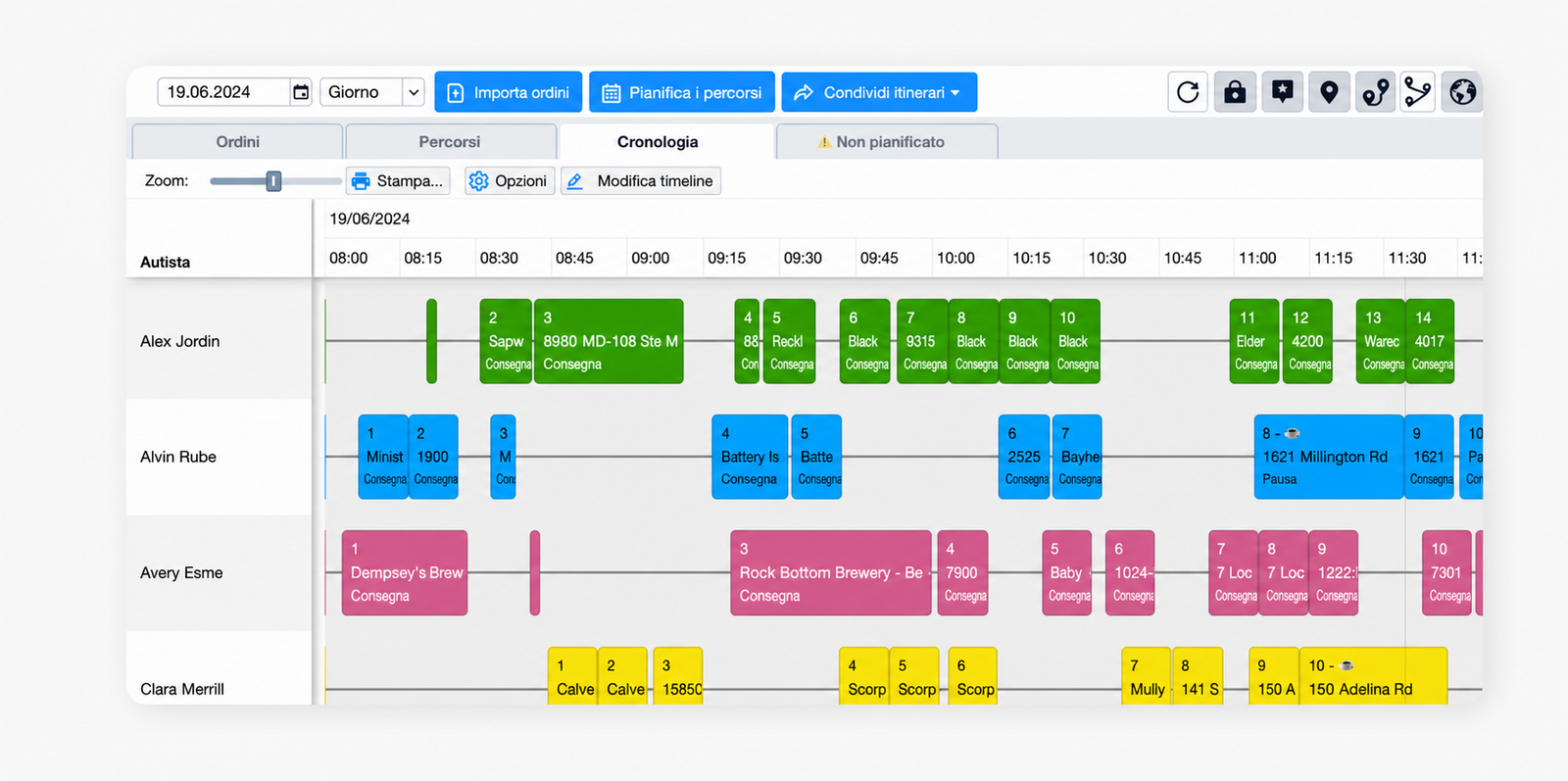This screenshot has height=781, width=1568.
Task: Click Avery Esme stop 3 Rock Bottom Brewery
Action: 831,572
